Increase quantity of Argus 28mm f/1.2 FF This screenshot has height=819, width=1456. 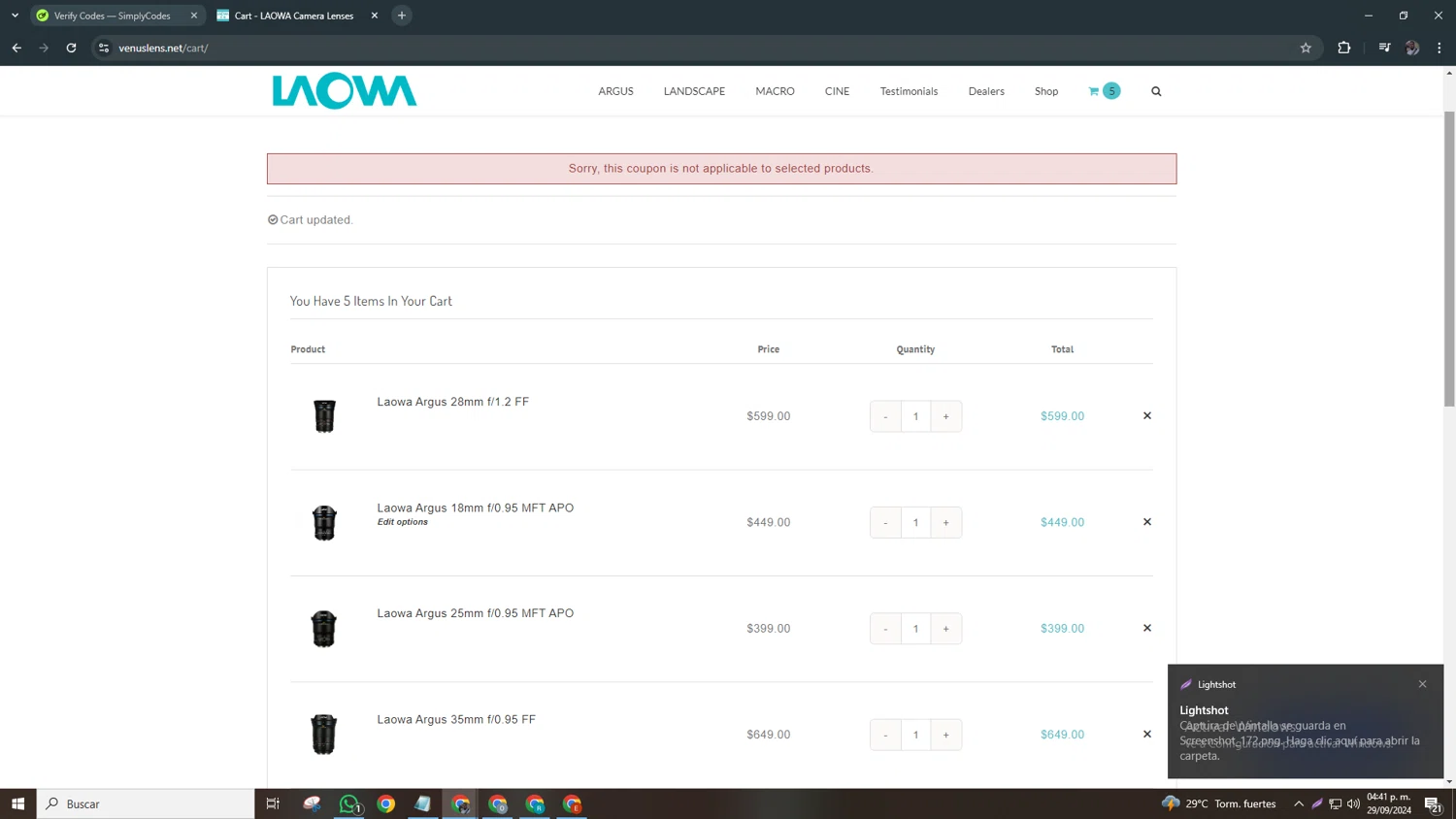click(x=946, y=416)
